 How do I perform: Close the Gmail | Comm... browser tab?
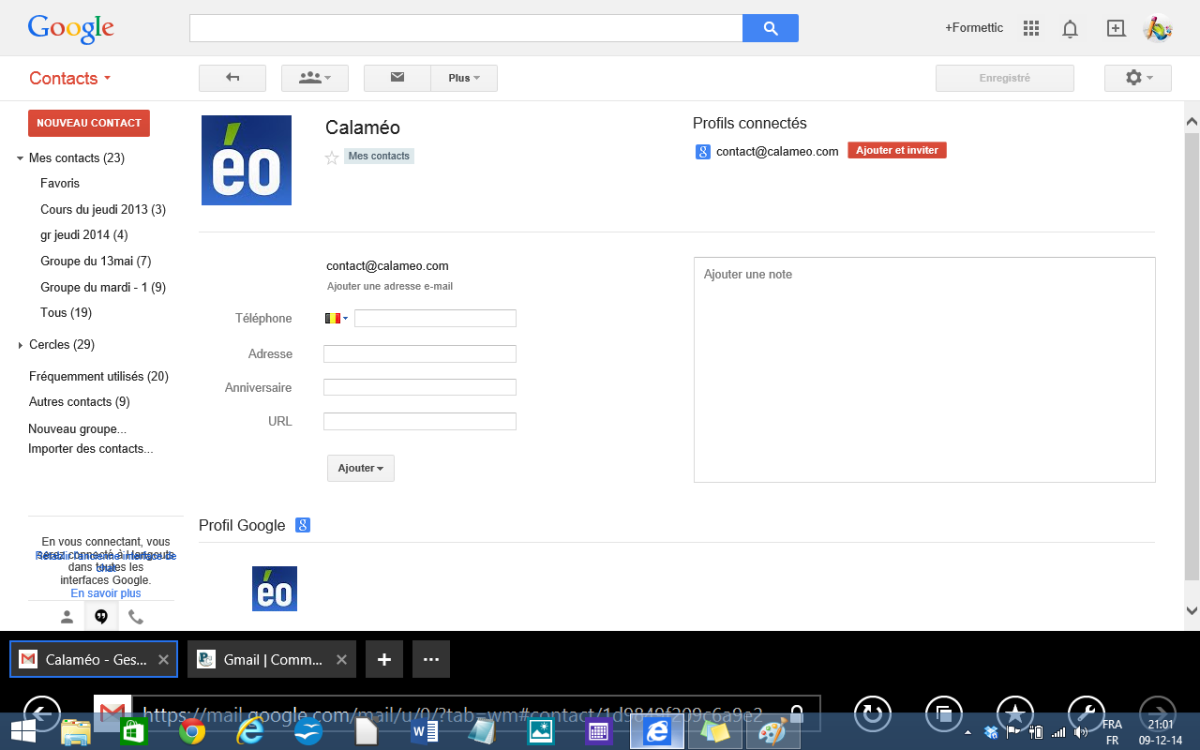(x=341, y=660)
